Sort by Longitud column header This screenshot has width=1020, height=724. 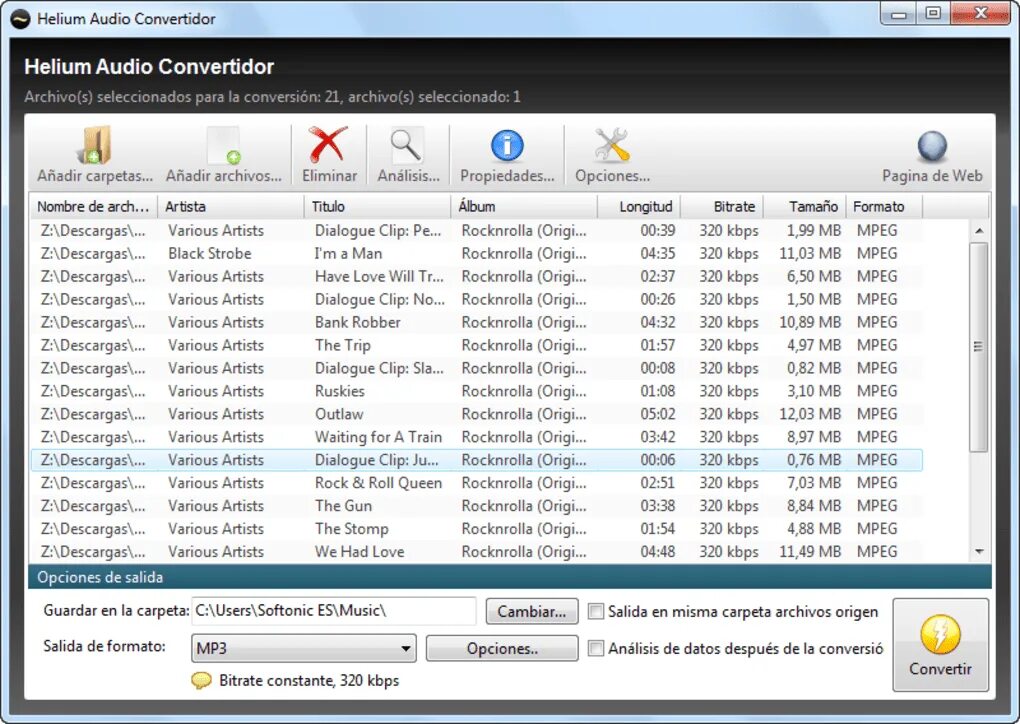(639, 206)
